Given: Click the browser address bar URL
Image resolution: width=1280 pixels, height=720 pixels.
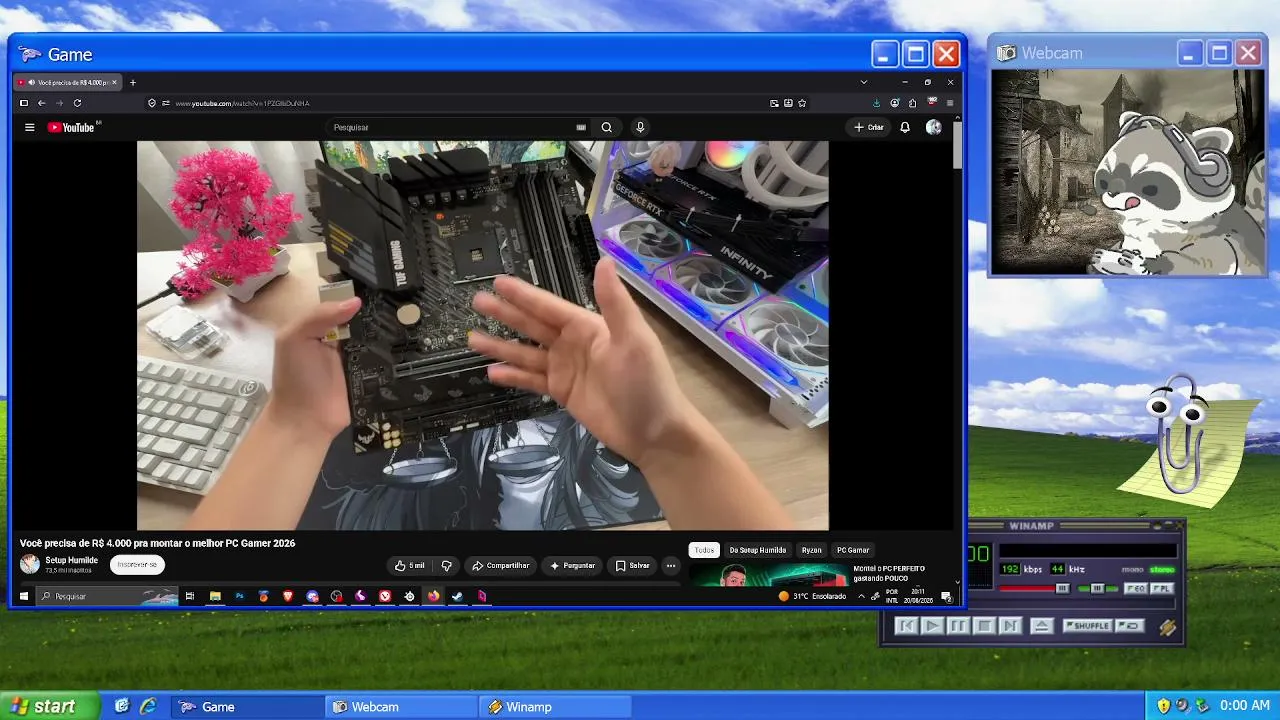Looking at the screenshot, I should click(243, 103).
